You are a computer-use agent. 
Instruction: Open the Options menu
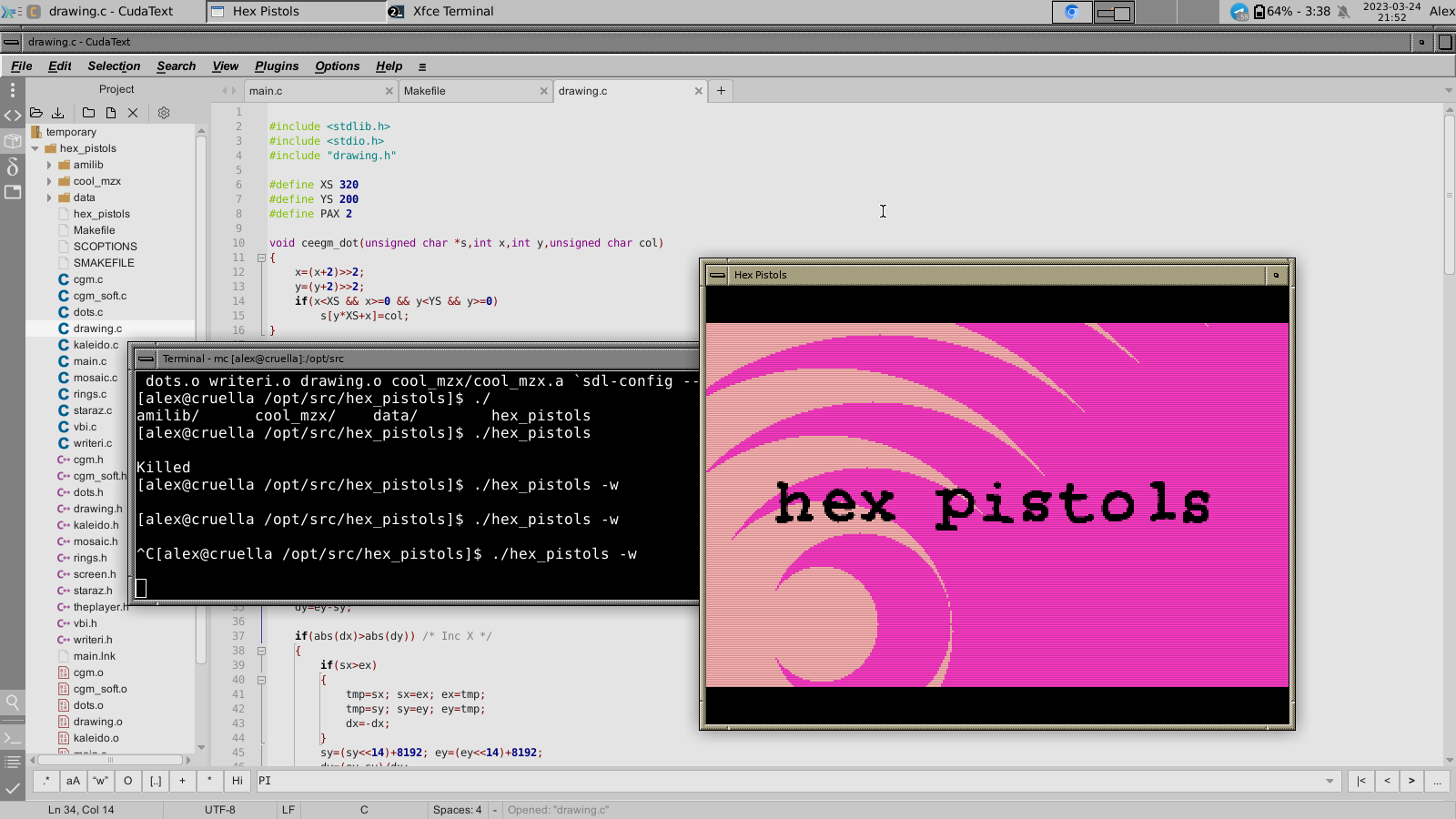(x=338, y=66)
